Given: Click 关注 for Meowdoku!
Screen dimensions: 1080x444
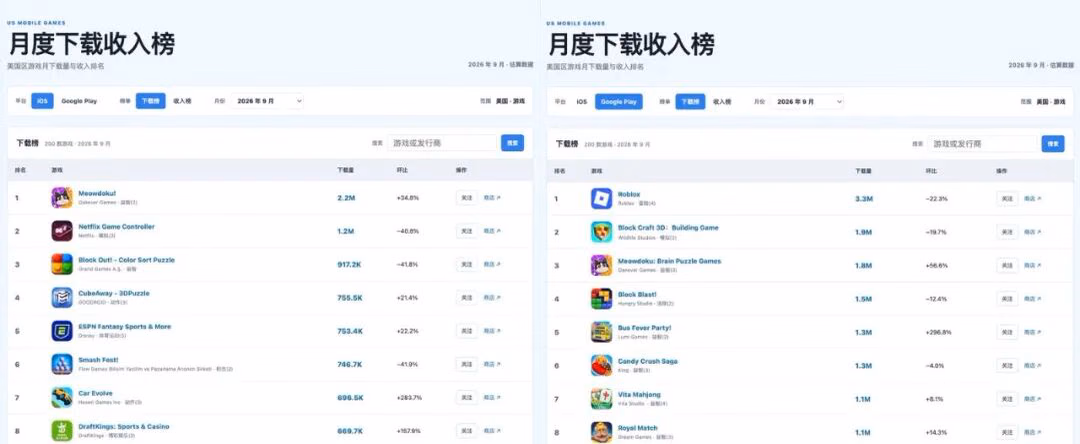Looking at the screenshot, I should tap(467, 198).
